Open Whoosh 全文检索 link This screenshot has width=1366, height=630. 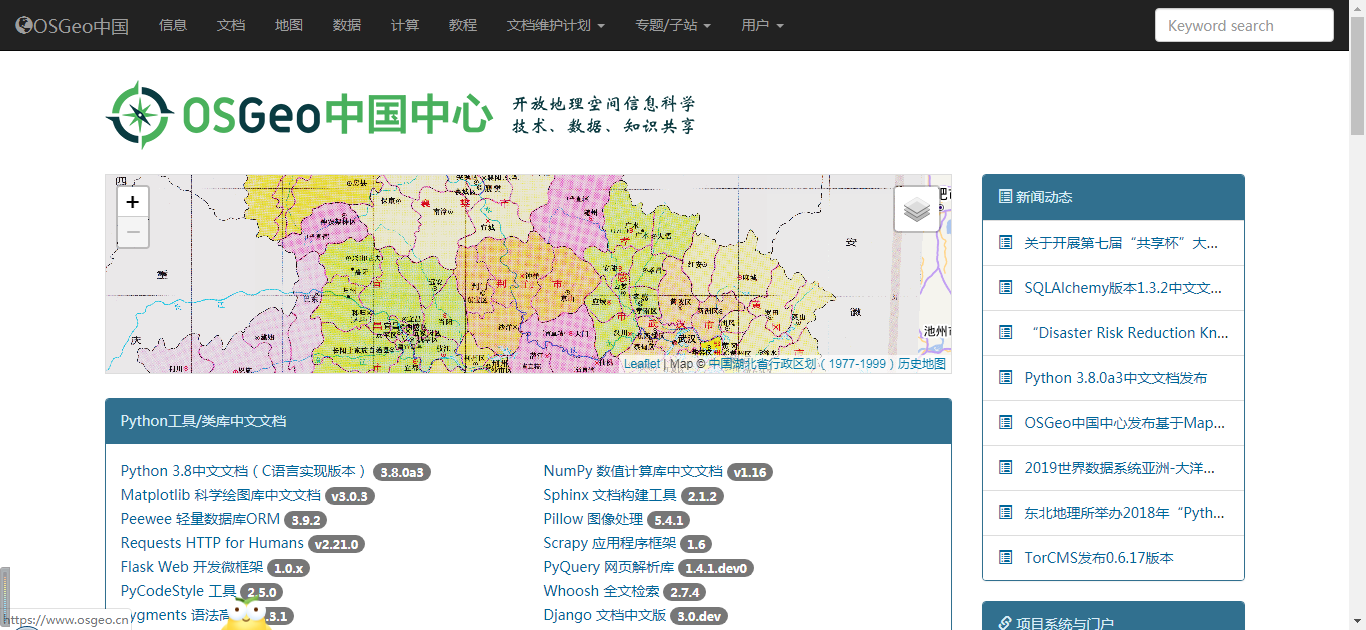[x=602, y=591]
